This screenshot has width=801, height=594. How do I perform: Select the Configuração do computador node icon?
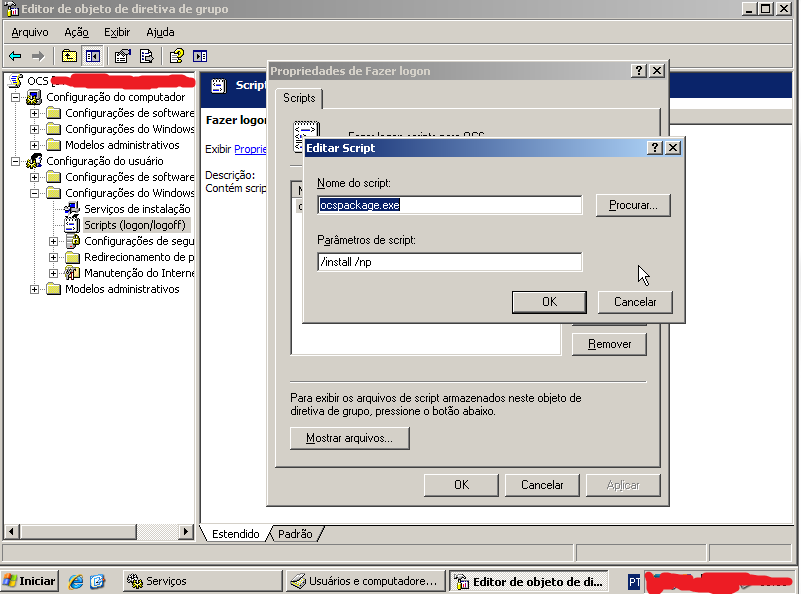(x=34, y=97)
